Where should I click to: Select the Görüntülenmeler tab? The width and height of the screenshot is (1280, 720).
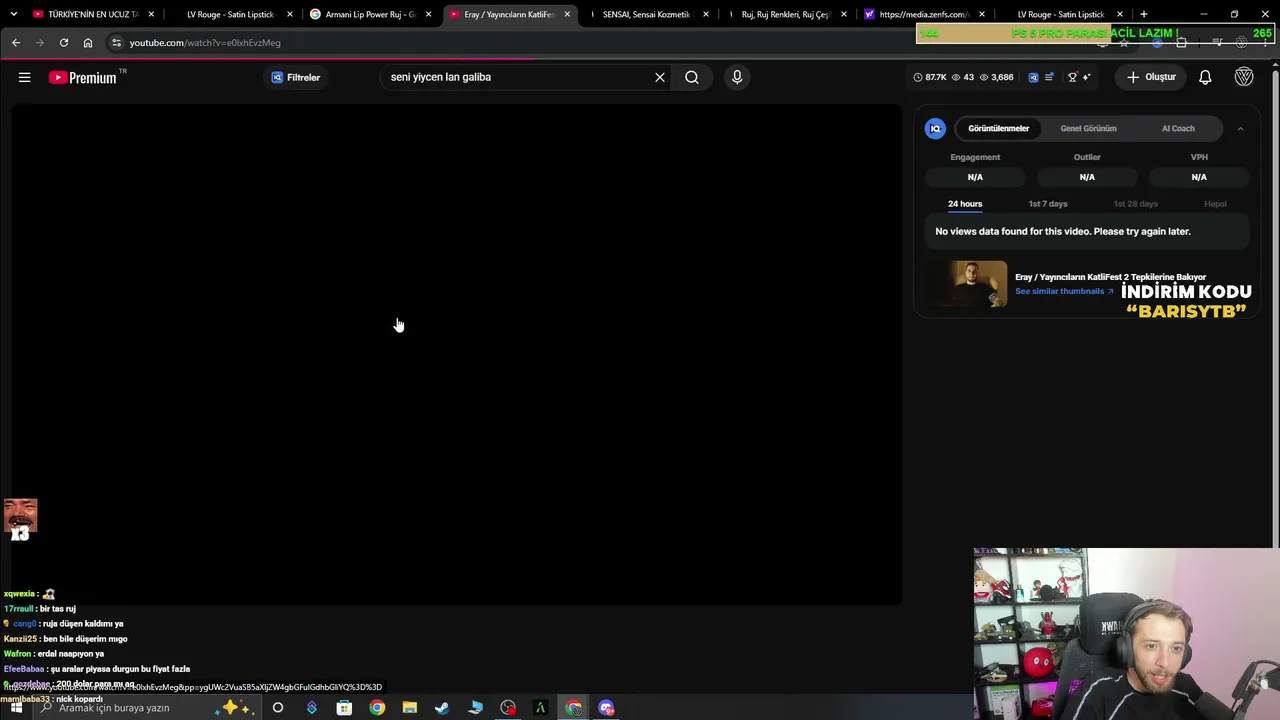pos(998,128)
